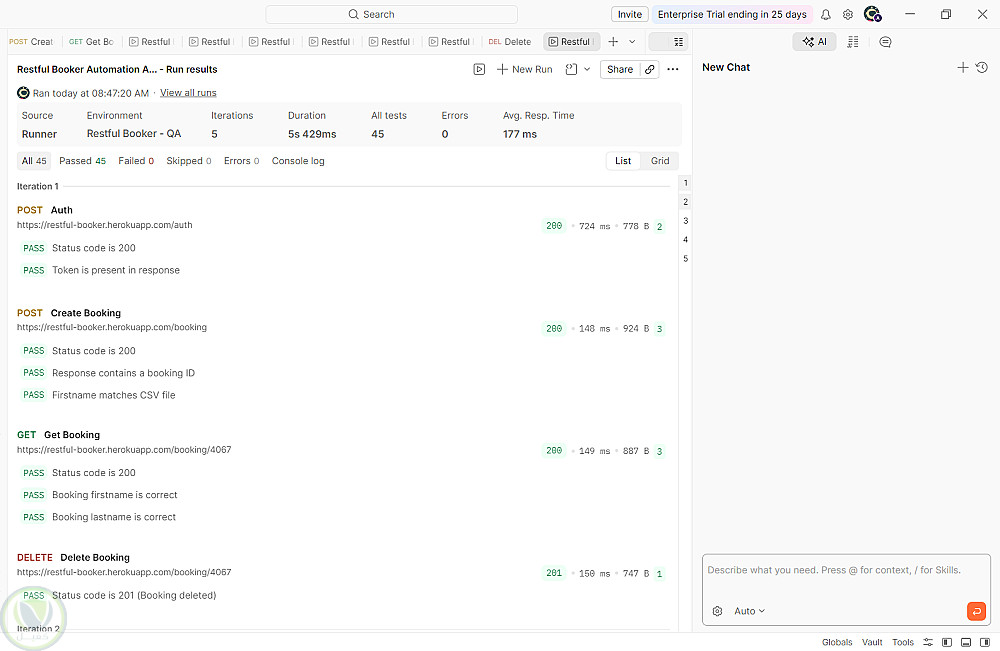This screenshot has width=1000, height=651.
Task: Jump to iteration 4 marker
Action: coord(686,240)
